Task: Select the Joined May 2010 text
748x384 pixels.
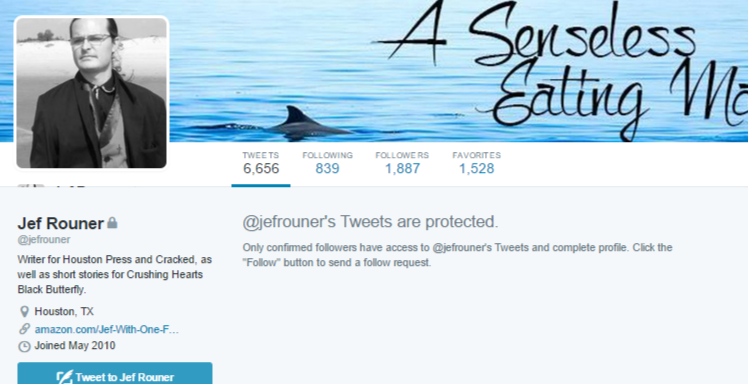Action: 75,345
